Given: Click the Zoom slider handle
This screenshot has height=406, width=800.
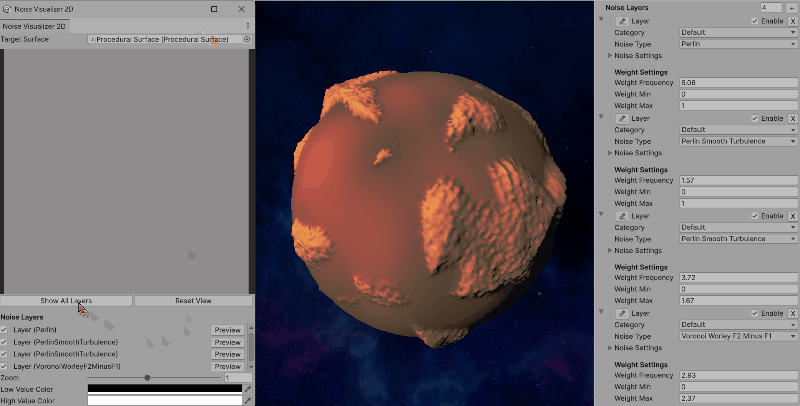Looking at the screenshot, I should coord(147,378).
